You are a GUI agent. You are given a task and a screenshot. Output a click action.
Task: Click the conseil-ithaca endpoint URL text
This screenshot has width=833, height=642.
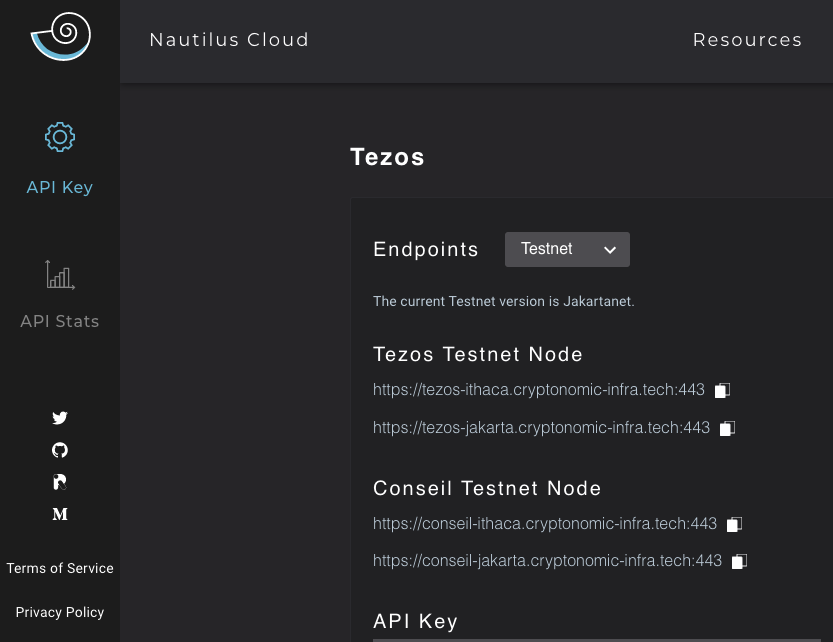545,523
